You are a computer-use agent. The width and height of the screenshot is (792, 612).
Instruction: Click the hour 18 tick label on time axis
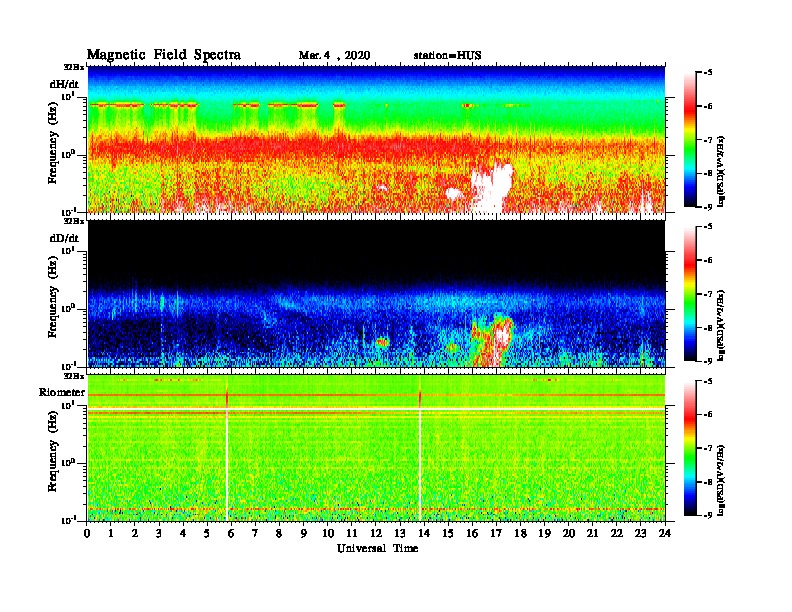tap(520, 533)
